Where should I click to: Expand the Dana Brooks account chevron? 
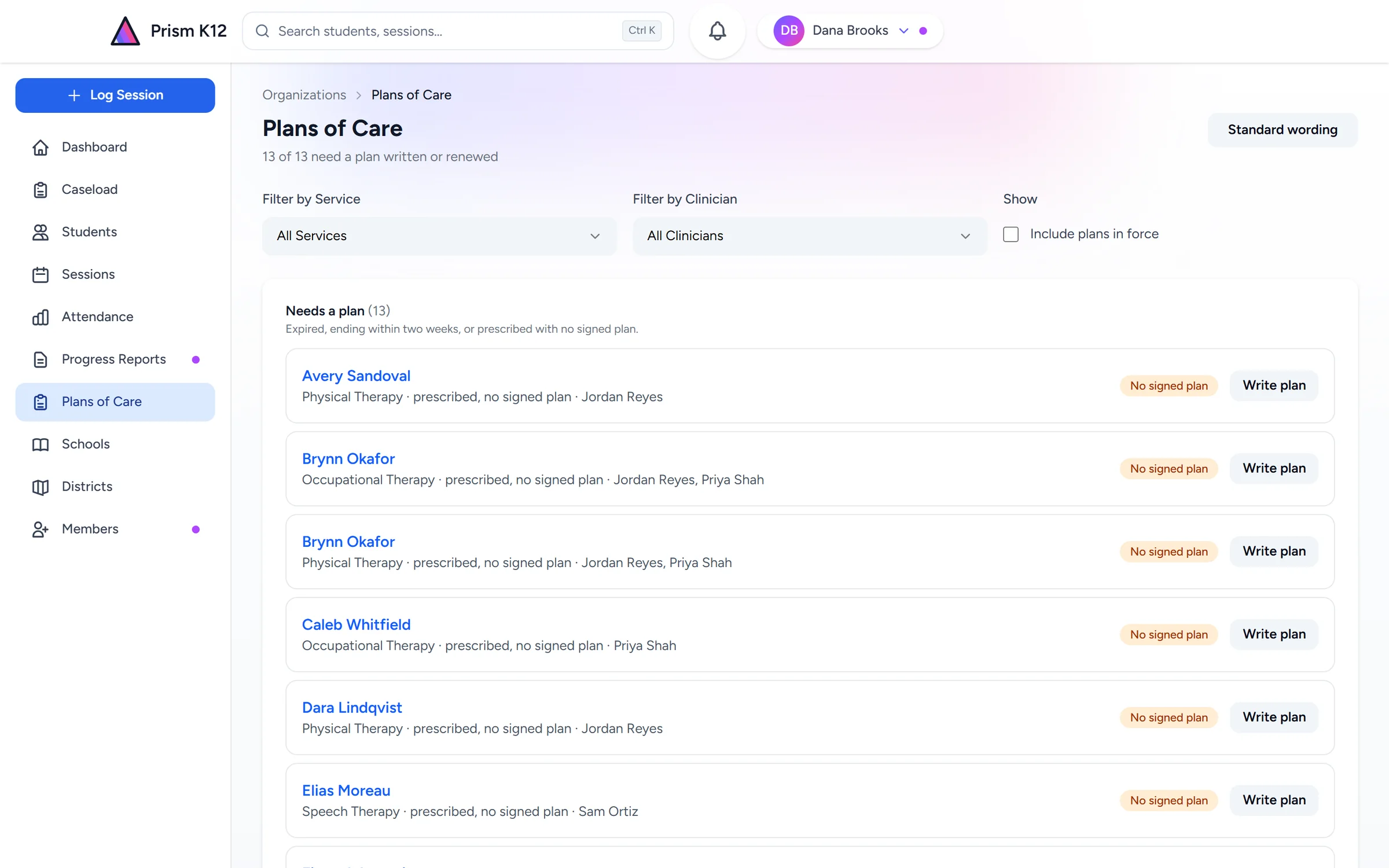tap(903, 31)
